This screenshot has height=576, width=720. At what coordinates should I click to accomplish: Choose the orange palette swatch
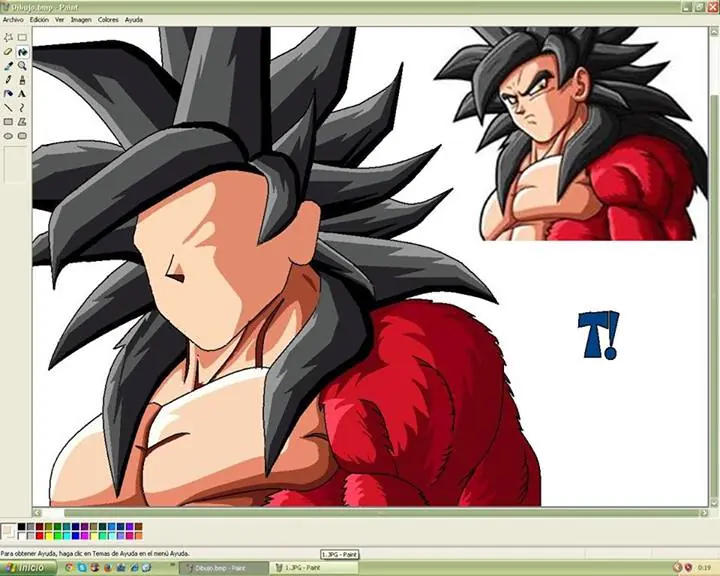[x=139, y=536]
